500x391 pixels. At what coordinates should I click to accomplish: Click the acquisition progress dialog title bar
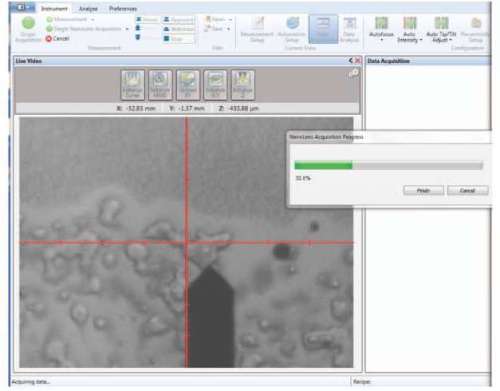click(389, 137)
